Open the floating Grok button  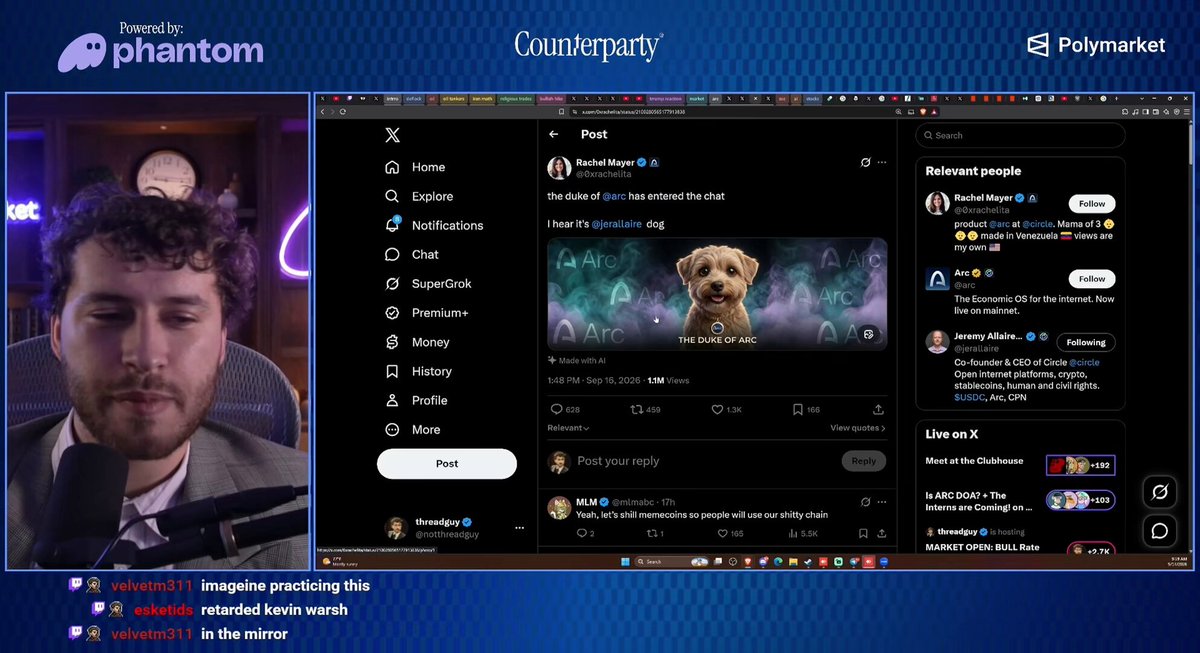click(x=1160, y=492)
